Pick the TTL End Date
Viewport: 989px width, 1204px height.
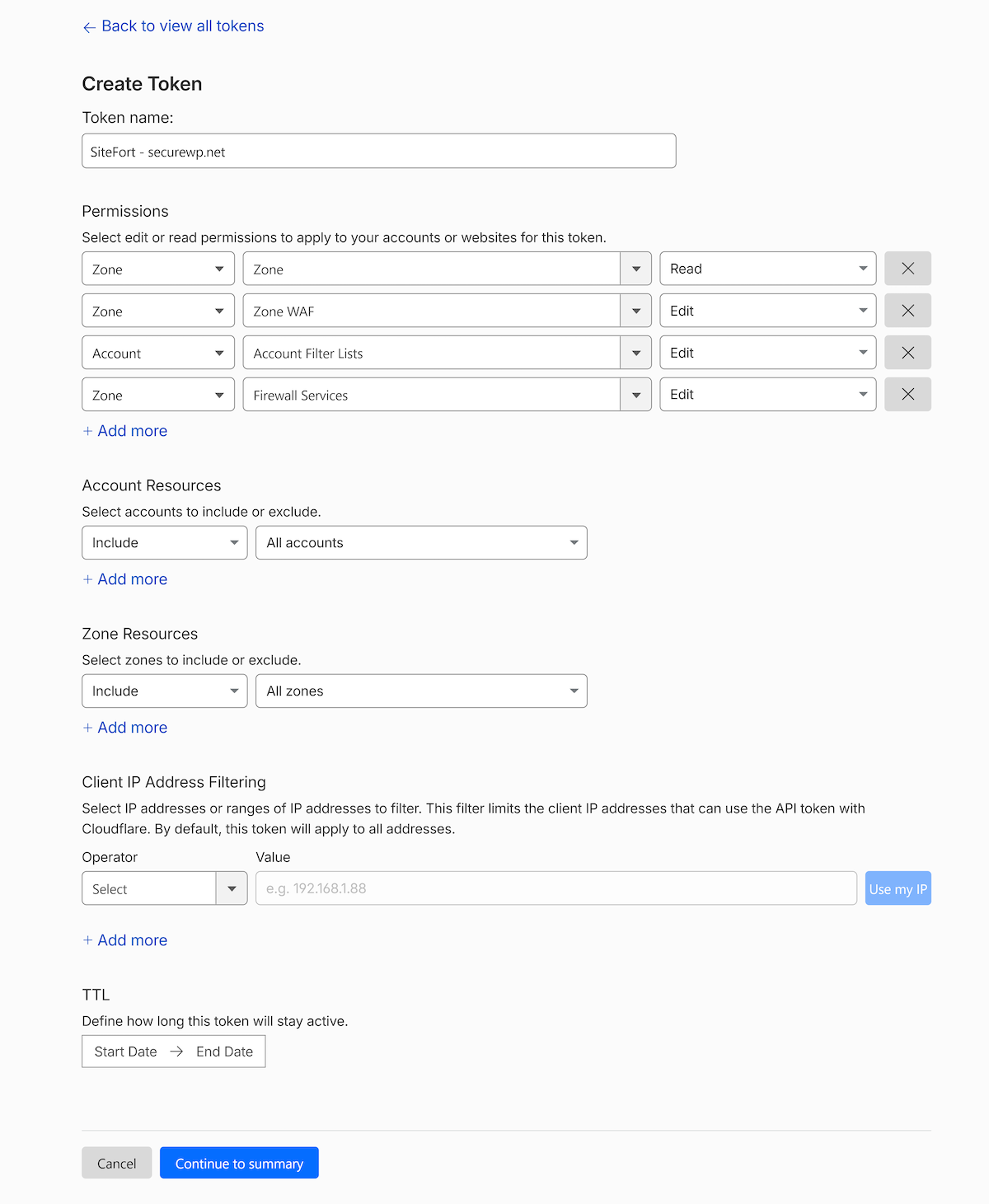224,1052
